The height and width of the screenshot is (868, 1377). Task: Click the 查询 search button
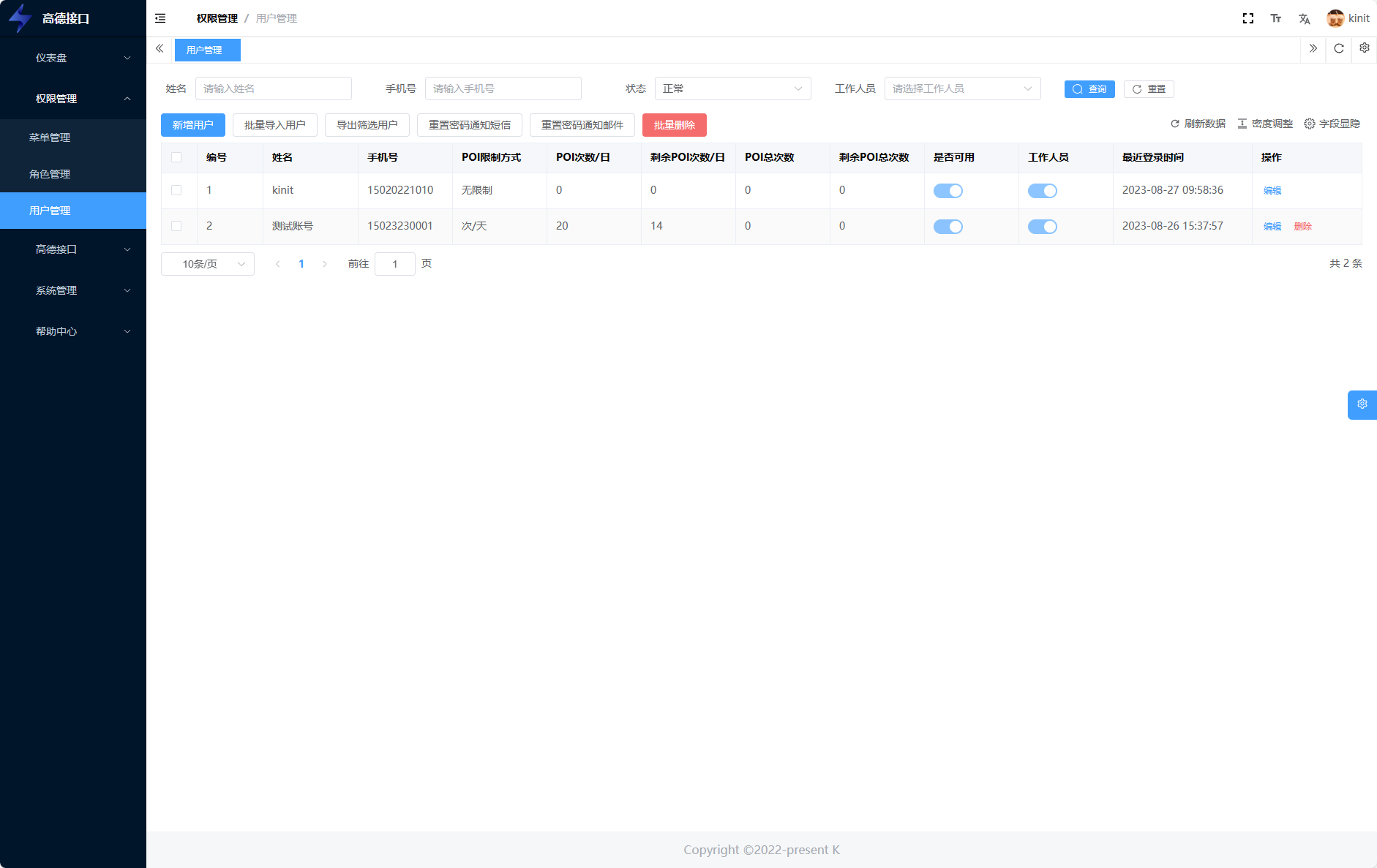click(1089, 89)
